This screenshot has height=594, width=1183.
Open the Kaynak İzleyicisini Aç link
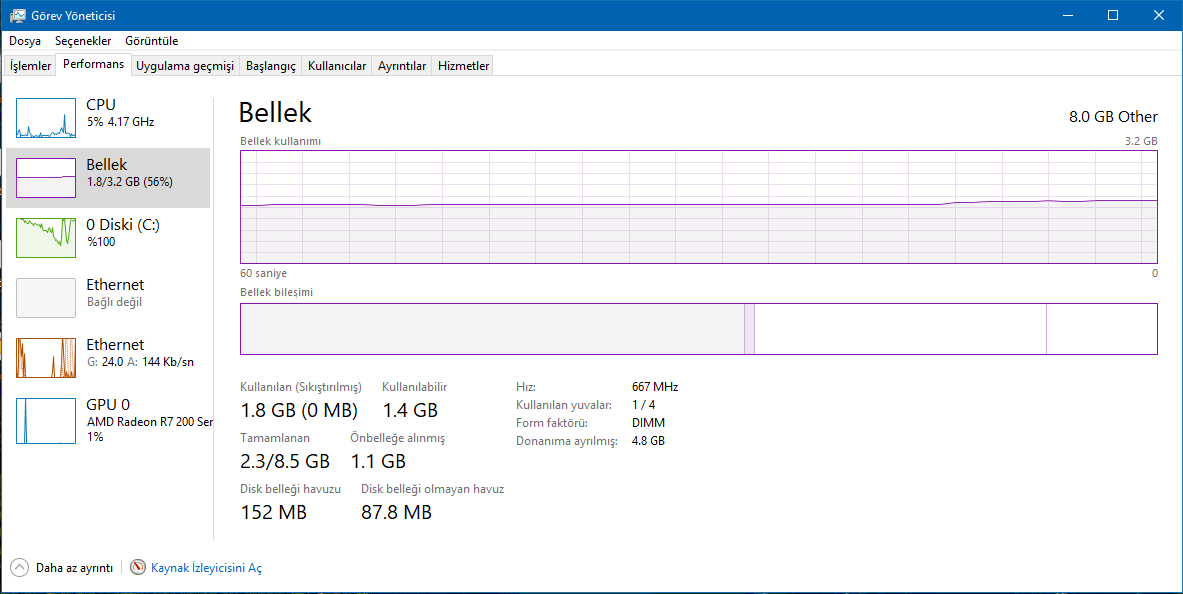tap(206, 568)
